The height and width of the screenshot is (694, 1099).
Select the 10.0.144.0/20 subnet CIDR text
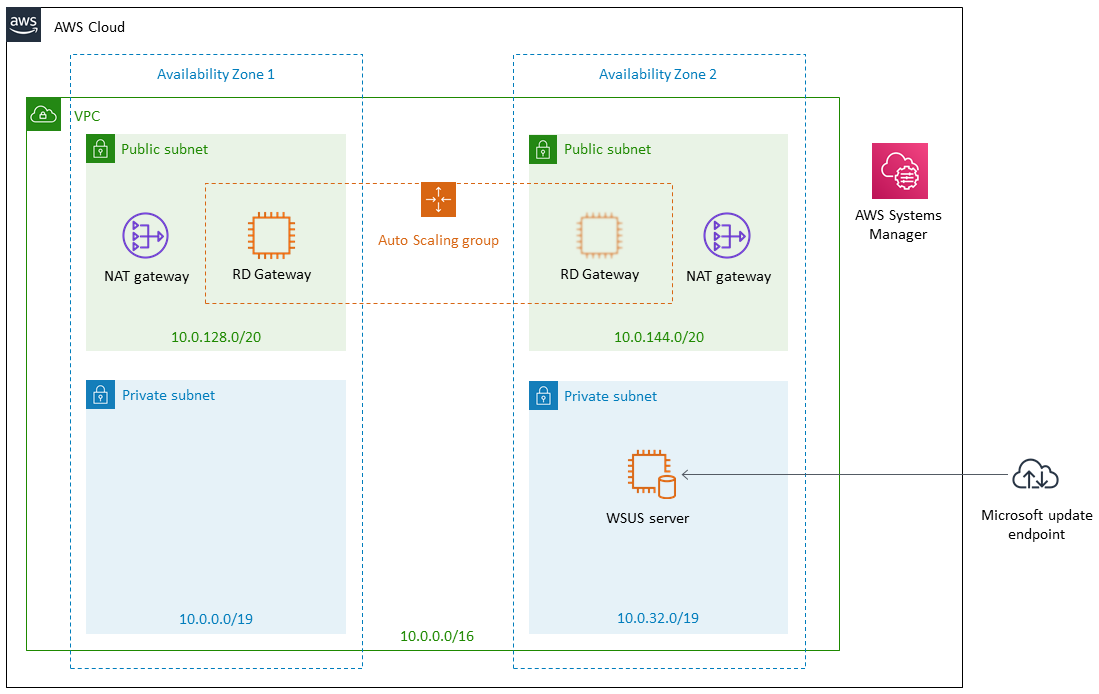659,337
